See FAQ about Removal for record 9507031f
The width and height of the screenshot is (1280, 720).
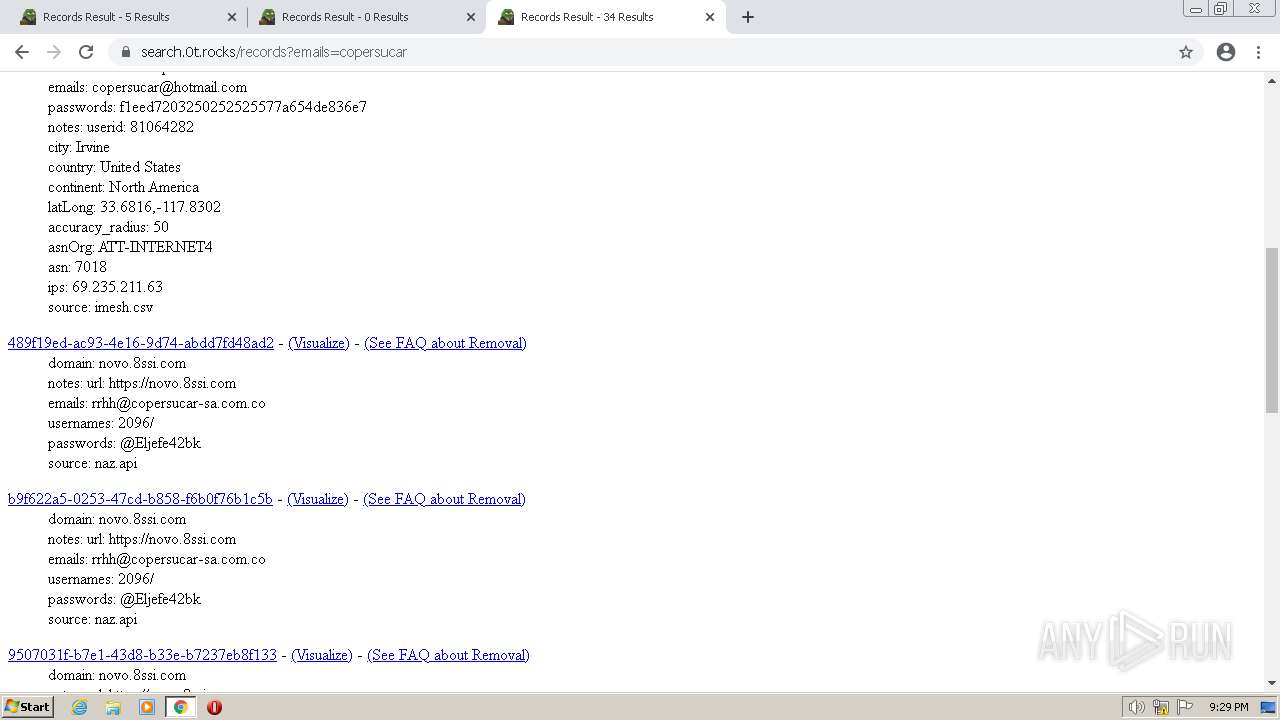pos(448,655)
